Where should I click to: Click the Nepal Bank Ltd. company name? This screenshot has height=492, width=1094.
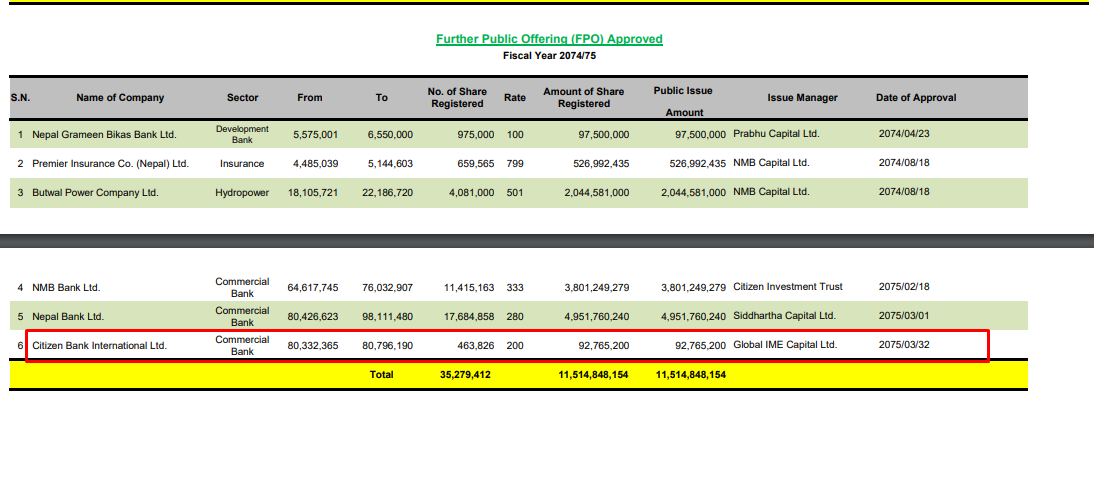[x=68, y=316]
